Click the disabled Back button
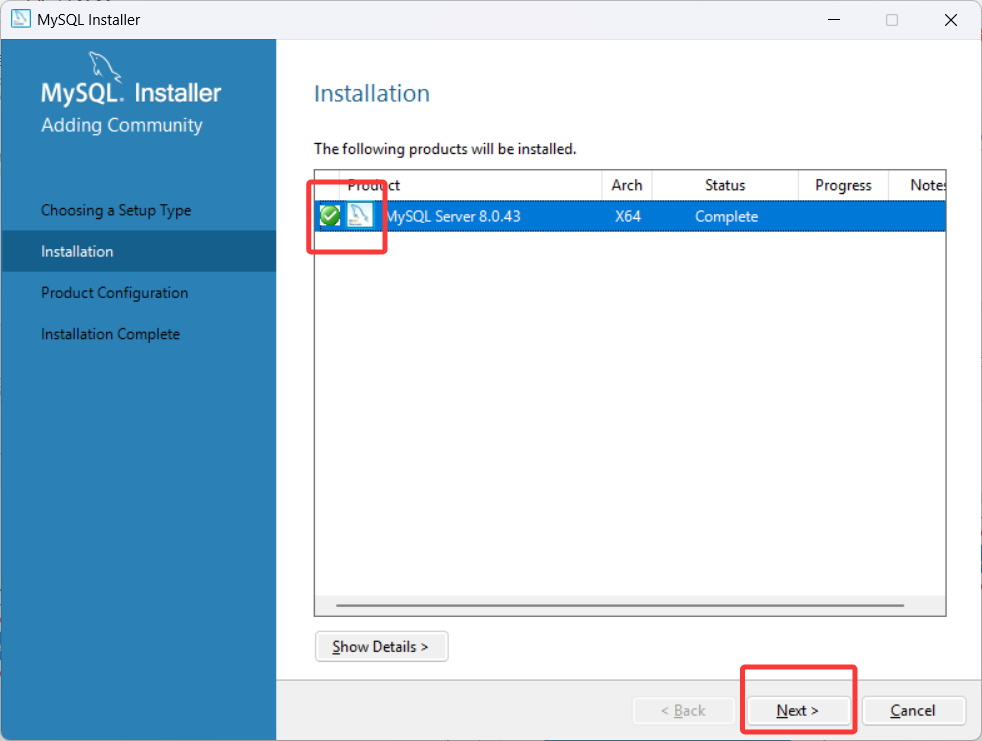 tap(683, 710)
